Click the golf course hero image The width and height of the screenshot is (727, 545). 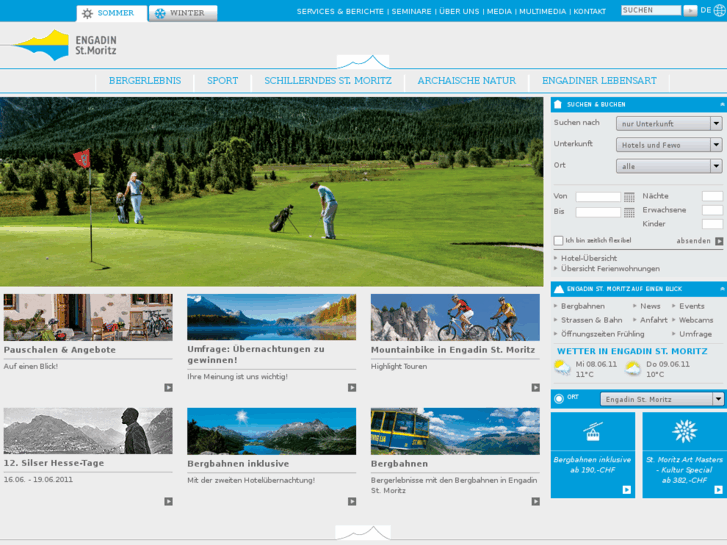tap(271, 192)
